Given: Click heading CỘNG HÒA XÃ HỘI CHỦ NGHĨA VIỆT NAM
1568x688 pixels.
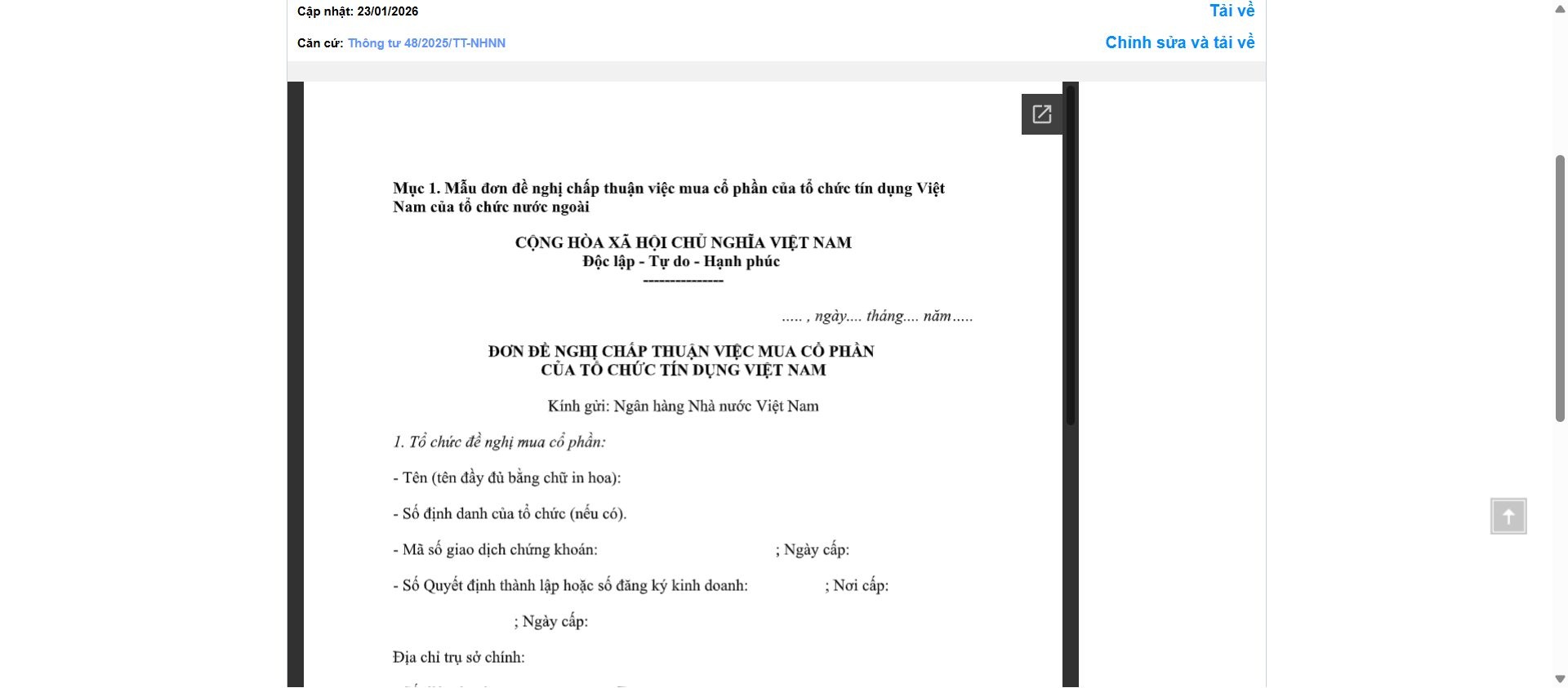Looking at the screenshot, I should click(x=683, y=242).
